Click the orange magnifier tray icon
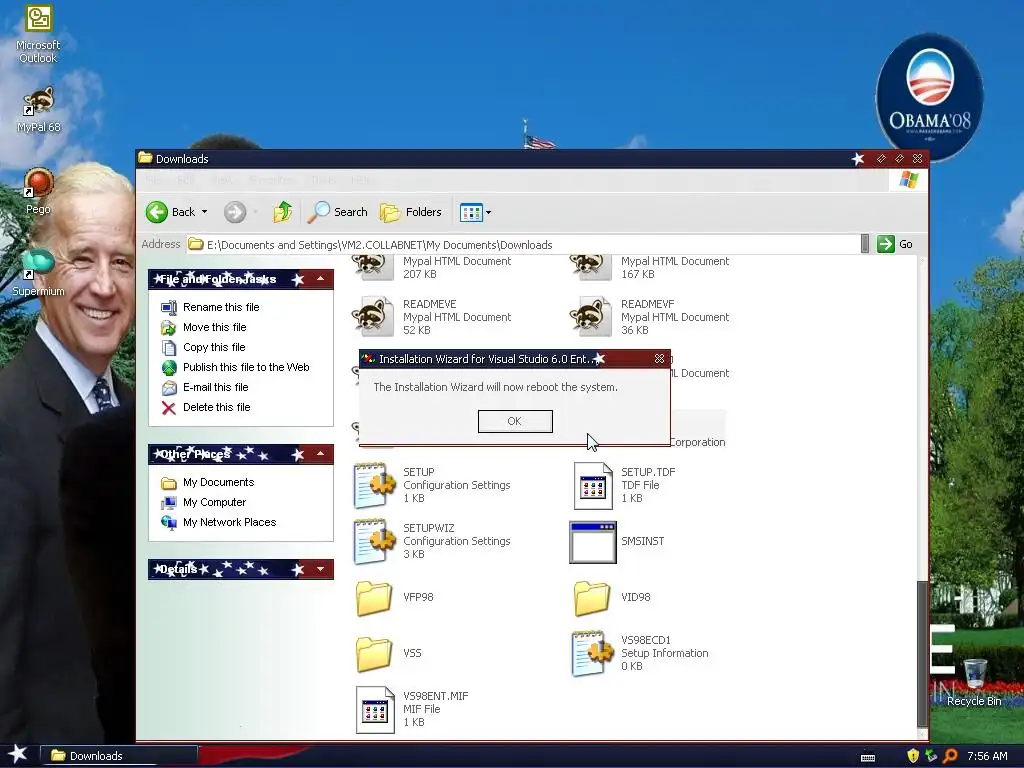 coord(950,756)
